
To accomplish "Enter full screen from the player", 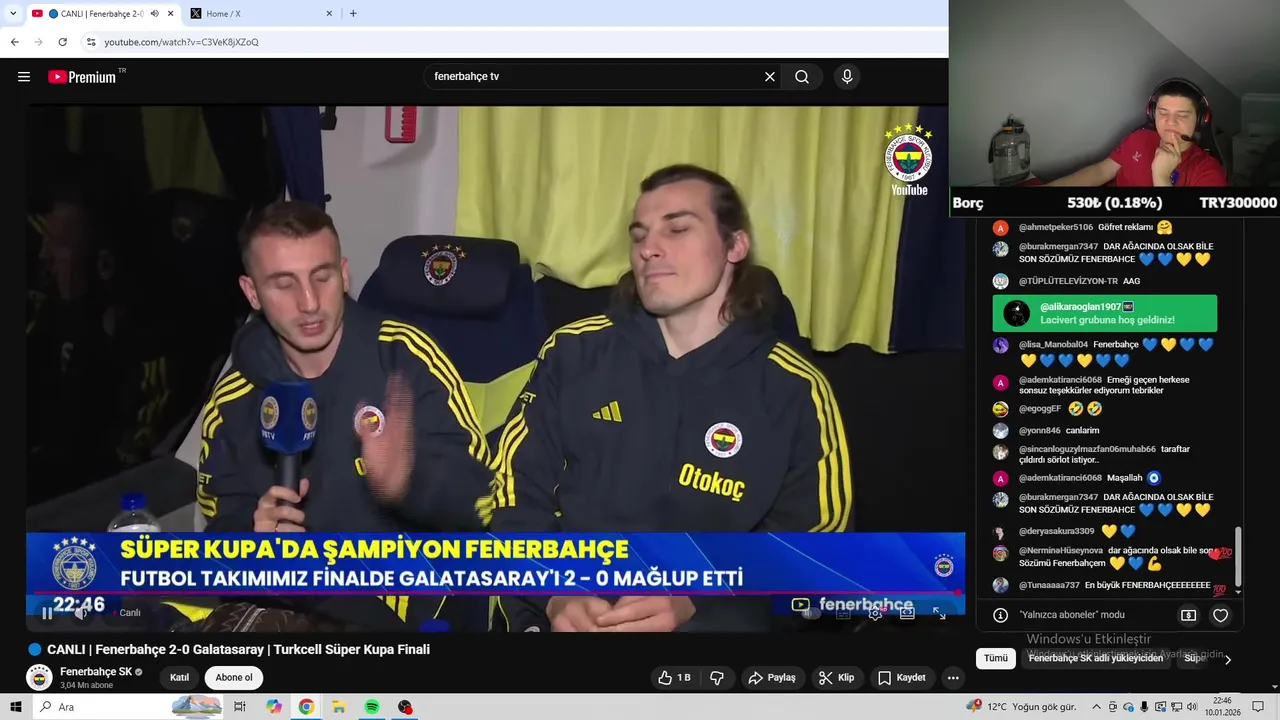I will [x=939, y=613].
